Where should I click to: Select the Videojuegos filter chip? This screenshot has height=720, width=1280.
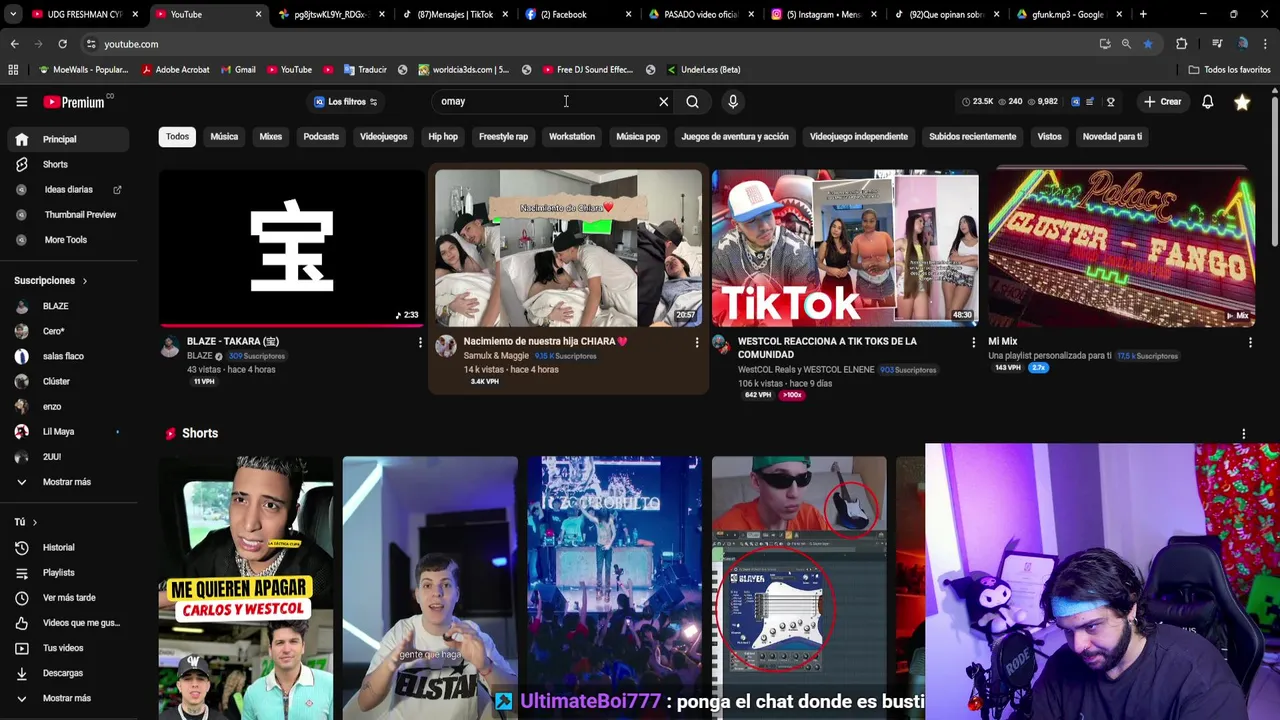pos(383,136)
